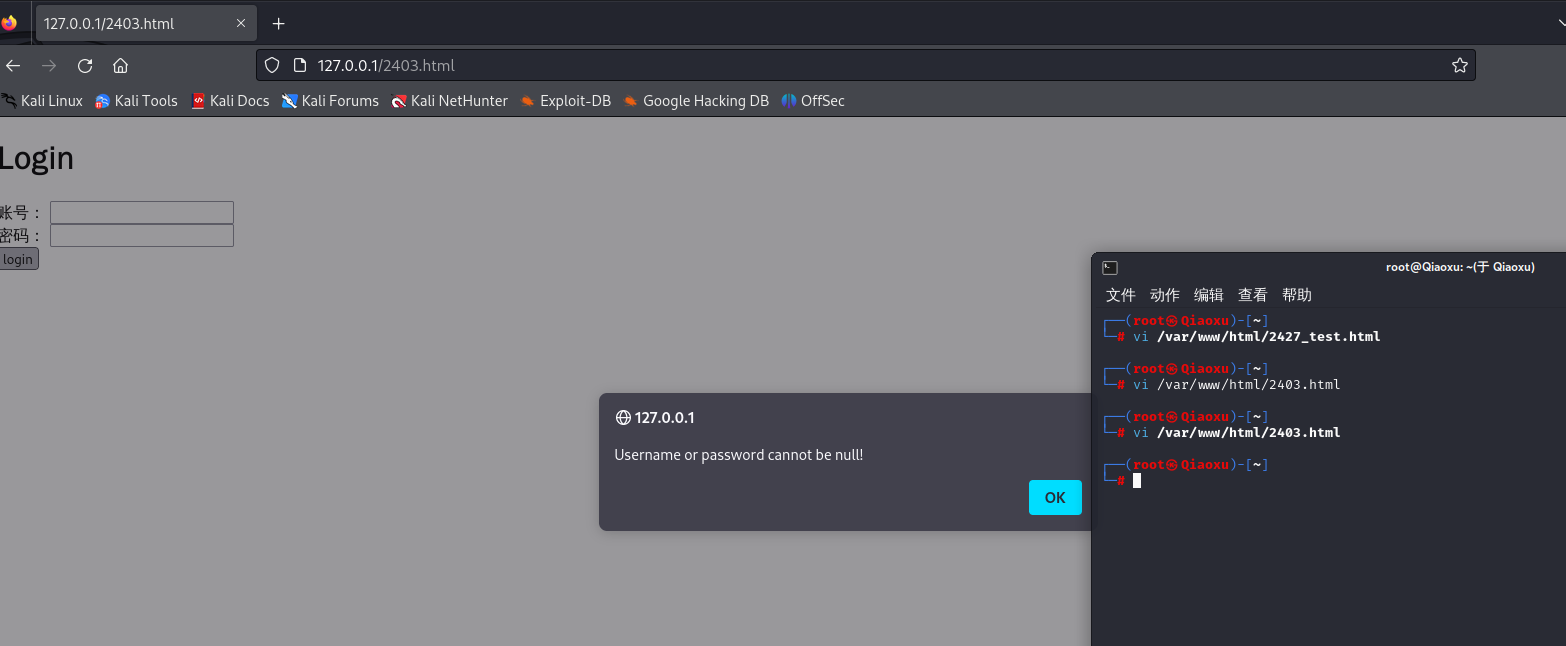
Task: Click the 密码 password input field
Action: click(142, 235)
